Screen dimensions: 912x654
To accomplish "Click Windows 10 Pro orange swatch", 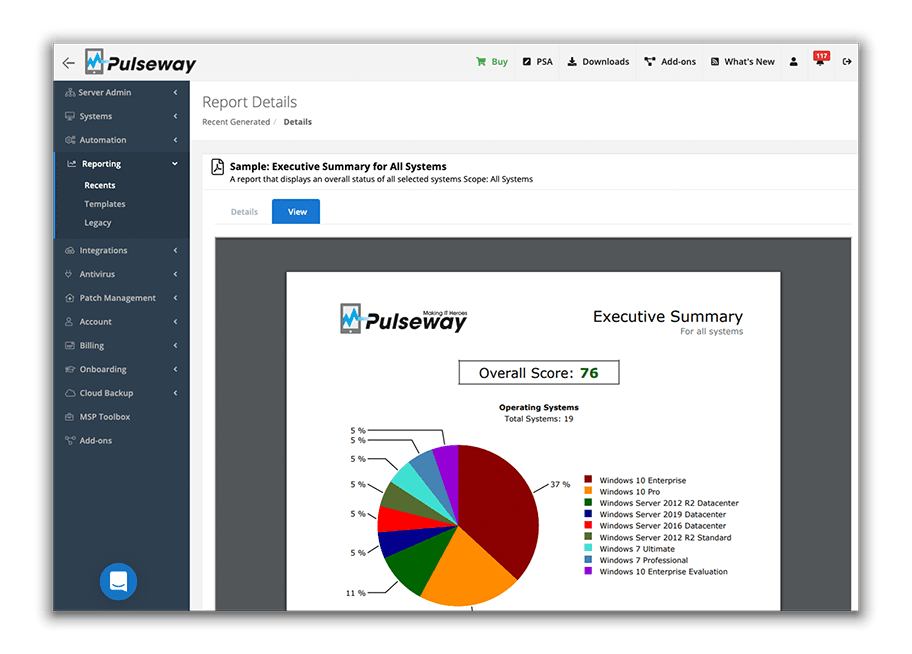I will point(588,490).
